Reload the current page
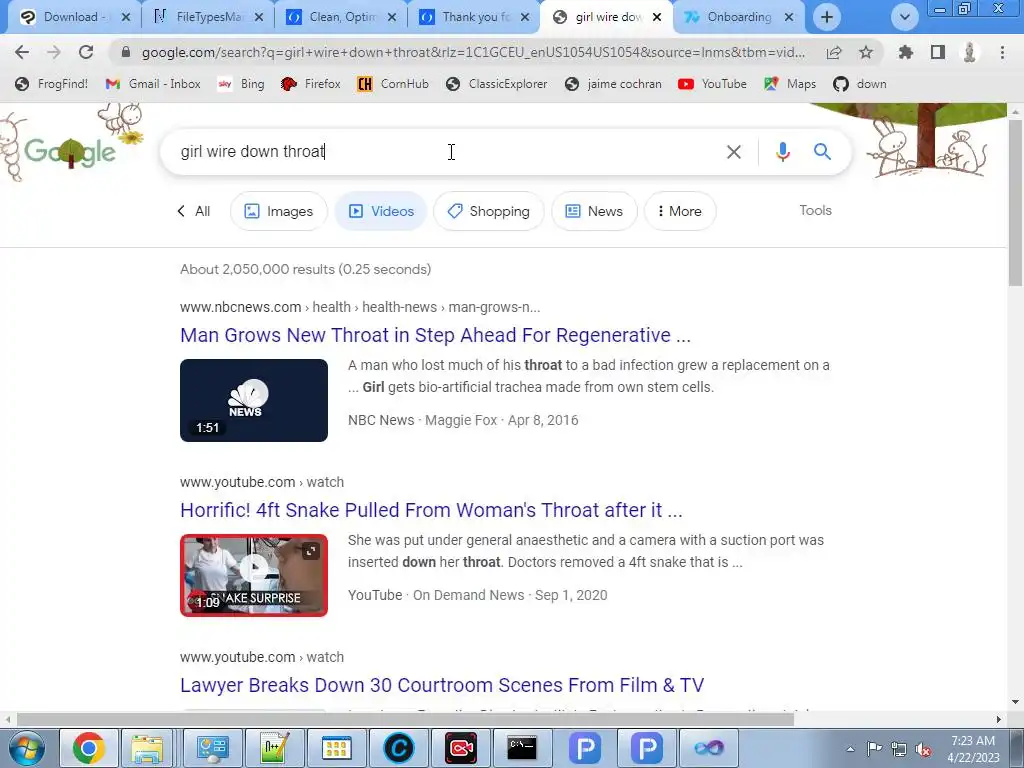The image size is (1024, 768). pos(86,52)
